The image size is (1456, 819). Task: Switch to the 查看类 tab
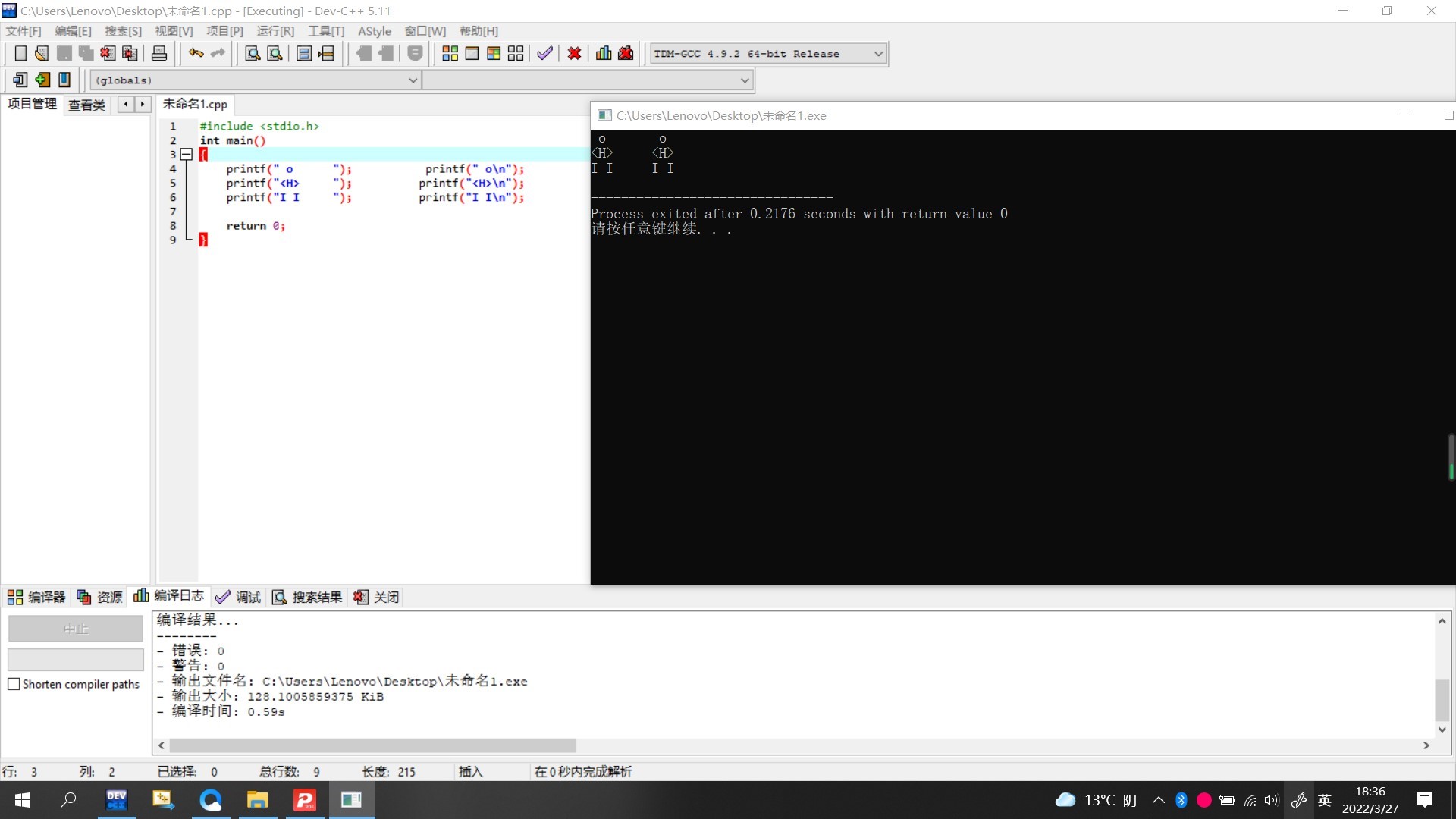[x=86, y=105]
